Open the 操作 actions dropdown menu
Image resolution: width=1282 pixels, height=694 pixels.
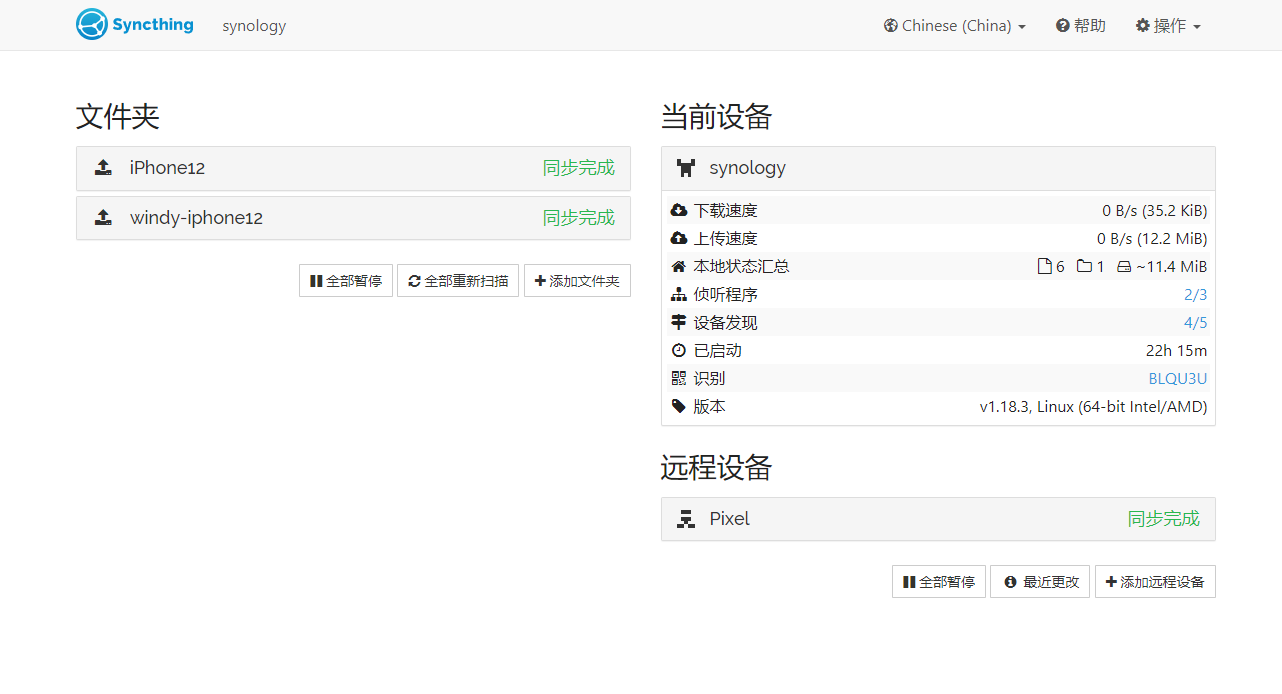click(1168, 25)
